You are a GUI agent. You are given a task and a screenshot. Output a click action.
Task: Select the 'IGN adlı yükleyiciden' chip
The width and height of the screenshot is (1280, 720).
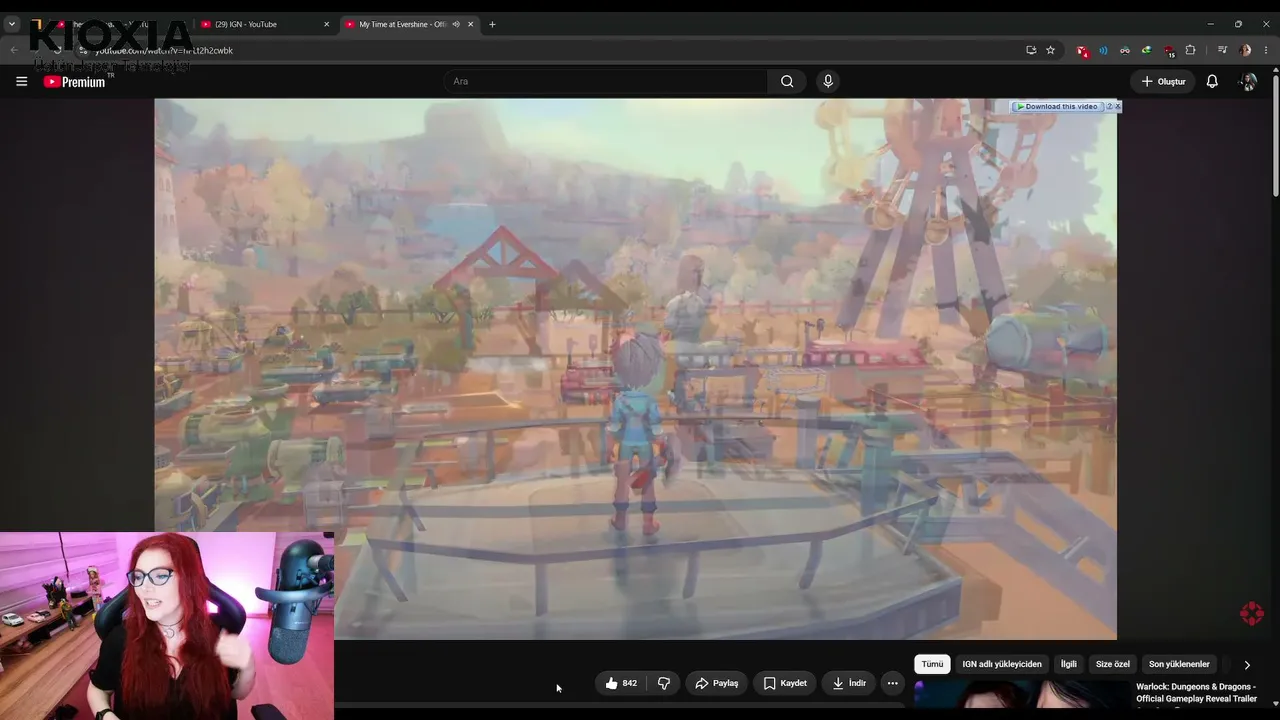point(1002,664)
